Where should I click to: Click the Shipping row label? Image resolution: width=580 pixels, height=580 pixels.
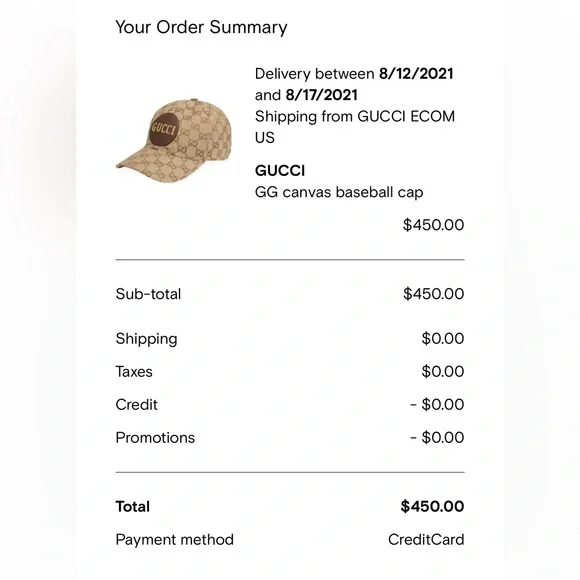[x=146, y=339]
